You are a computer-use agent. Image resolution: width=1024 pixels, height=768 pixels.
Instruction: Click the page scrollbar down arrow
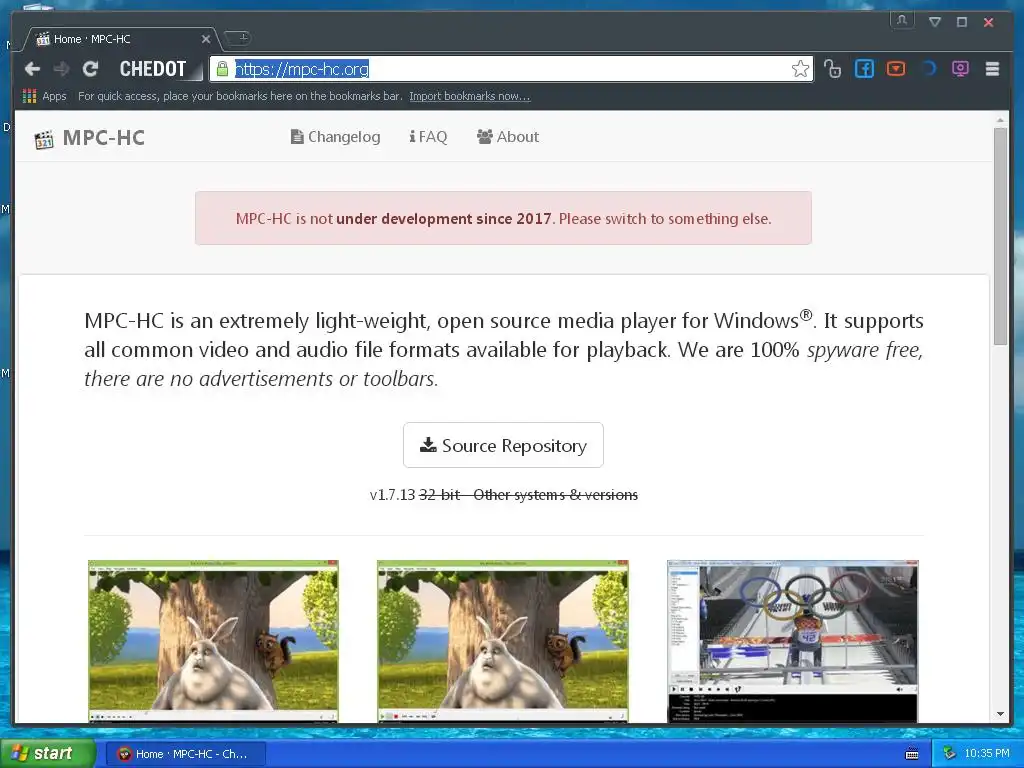(1000, 714)
